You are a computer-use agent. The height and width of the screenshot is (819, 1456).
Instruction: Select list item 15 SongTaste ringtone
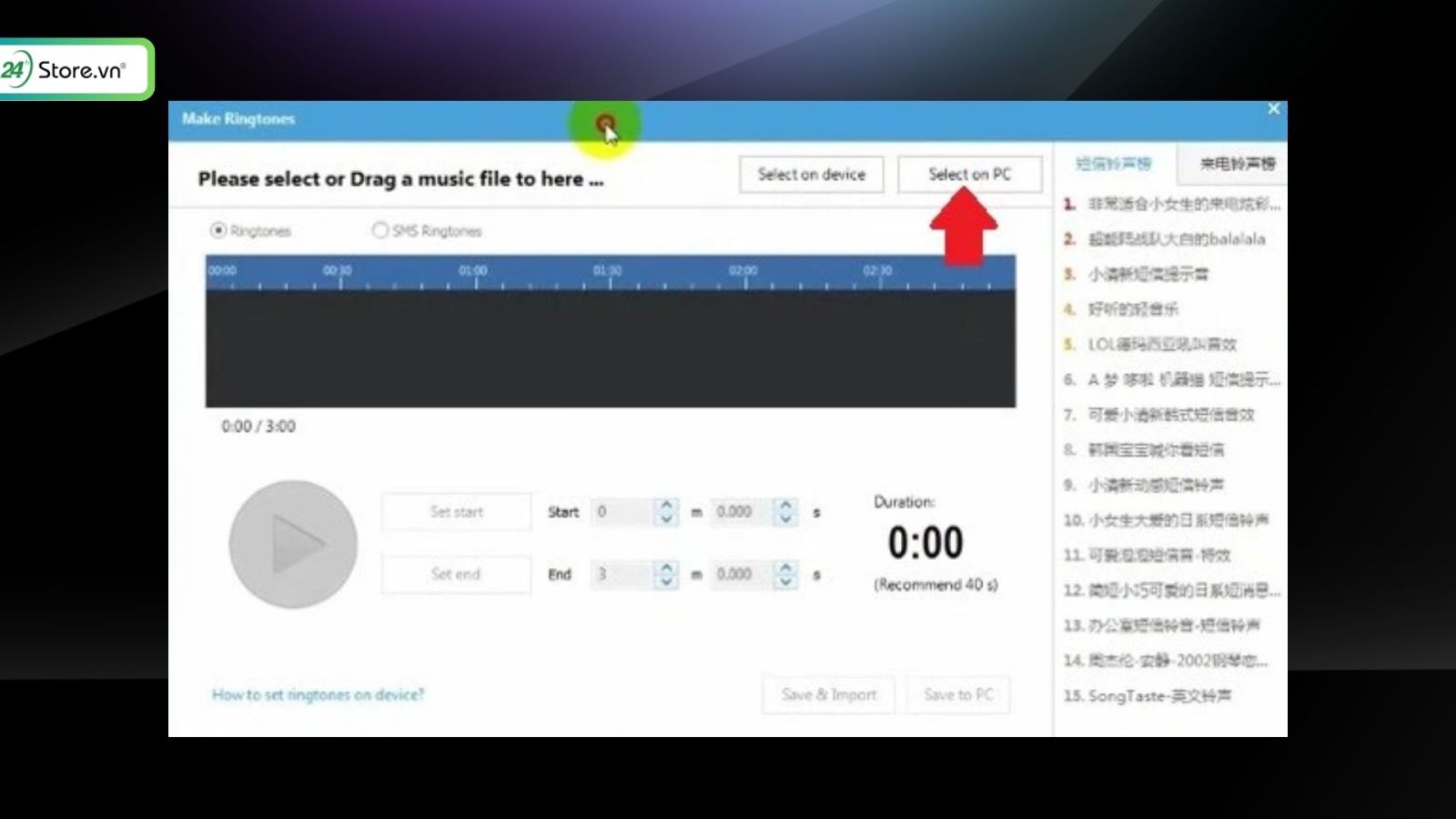click(x=1148, y=696)
